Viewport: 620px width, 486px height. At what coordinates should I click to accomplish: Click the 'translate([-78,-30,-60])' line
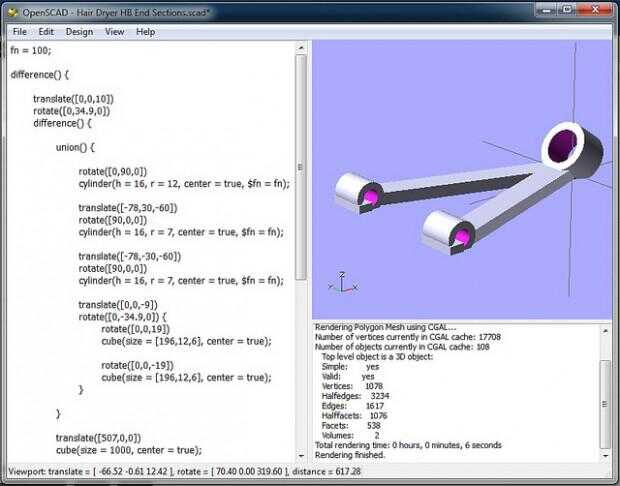130,256
